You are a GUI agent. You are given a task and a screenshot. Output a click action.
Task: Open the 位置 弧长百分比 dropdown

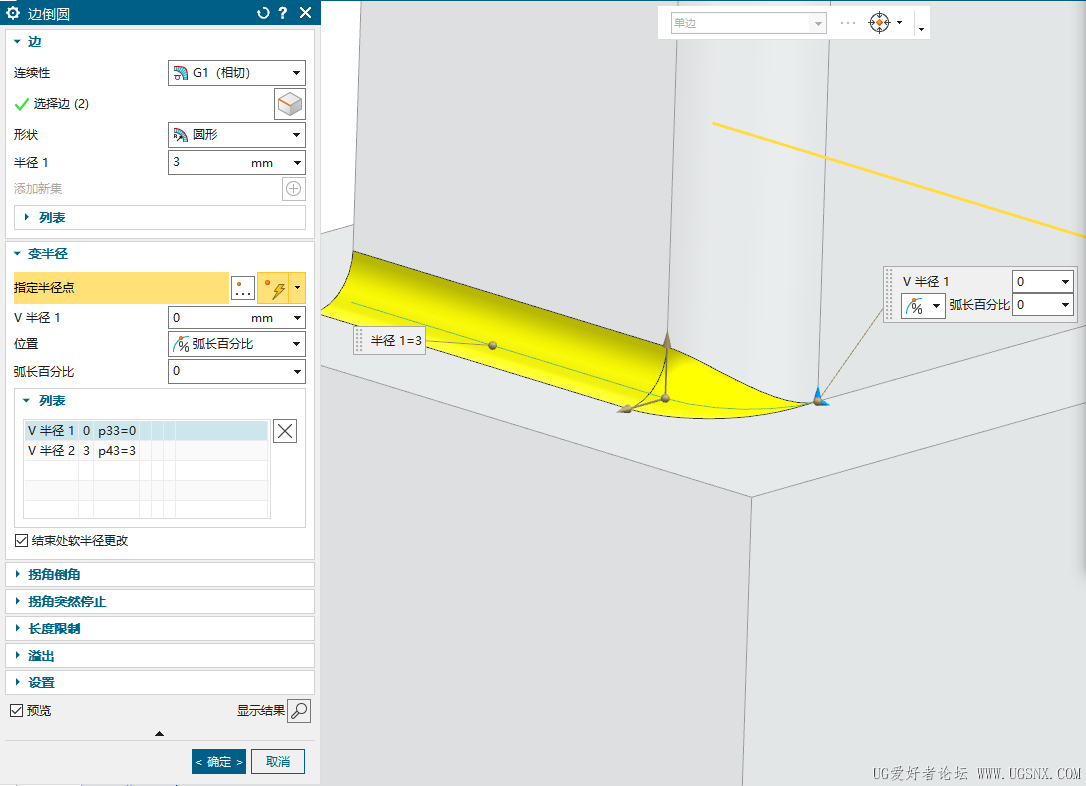coord(237,343)
